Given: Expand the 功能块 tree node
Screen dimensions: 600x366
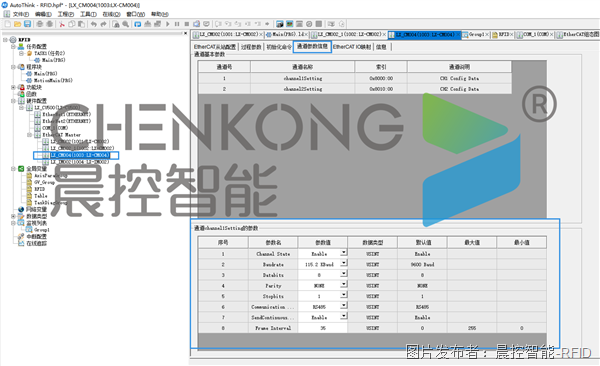Looking at the screenshot, I should tap(14, 87).
